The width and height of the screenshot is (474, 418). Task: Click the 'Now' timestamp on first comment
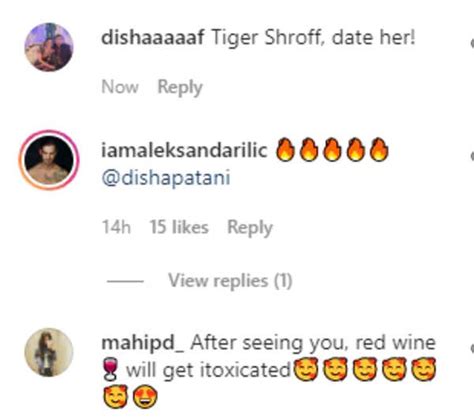click(120, 87)
